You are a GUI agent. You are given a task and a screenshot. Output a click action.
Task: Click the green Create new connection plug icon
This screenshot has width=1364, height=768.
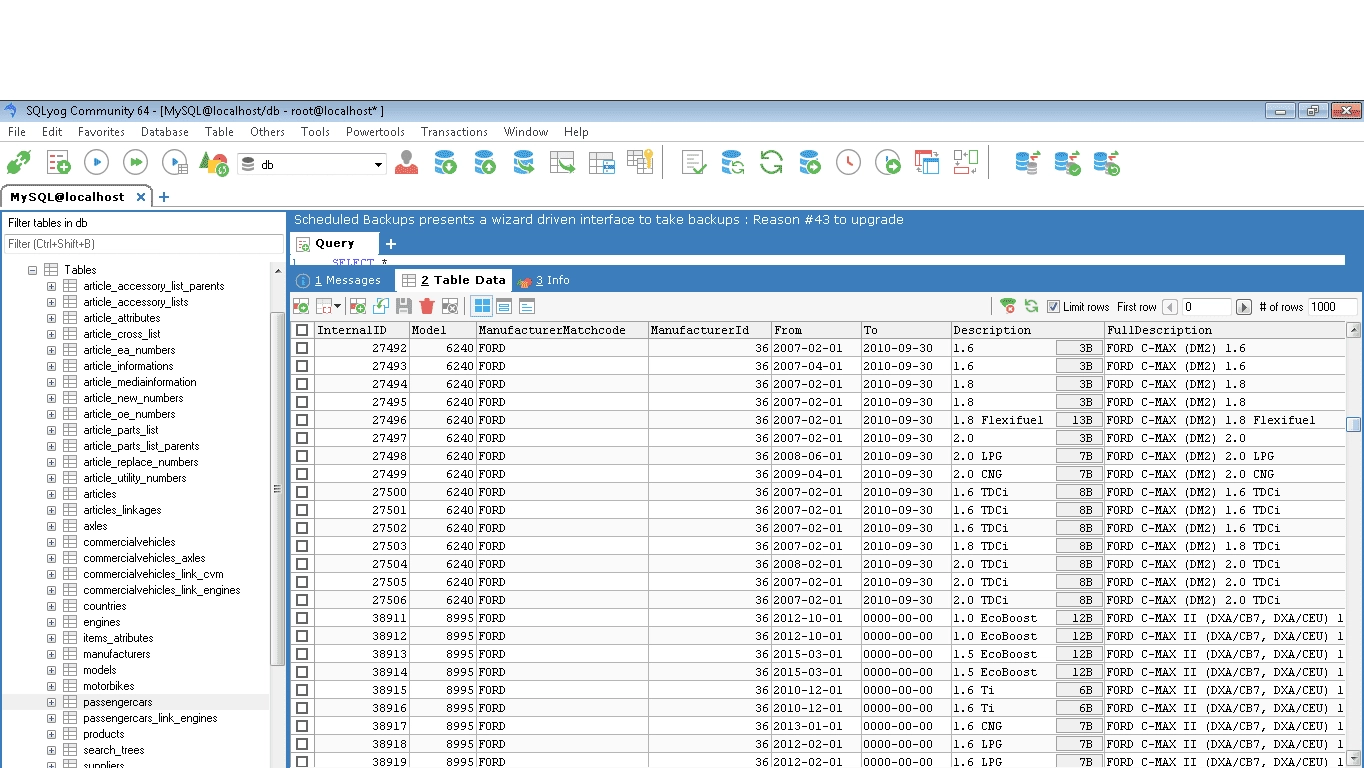coord(19,163)
